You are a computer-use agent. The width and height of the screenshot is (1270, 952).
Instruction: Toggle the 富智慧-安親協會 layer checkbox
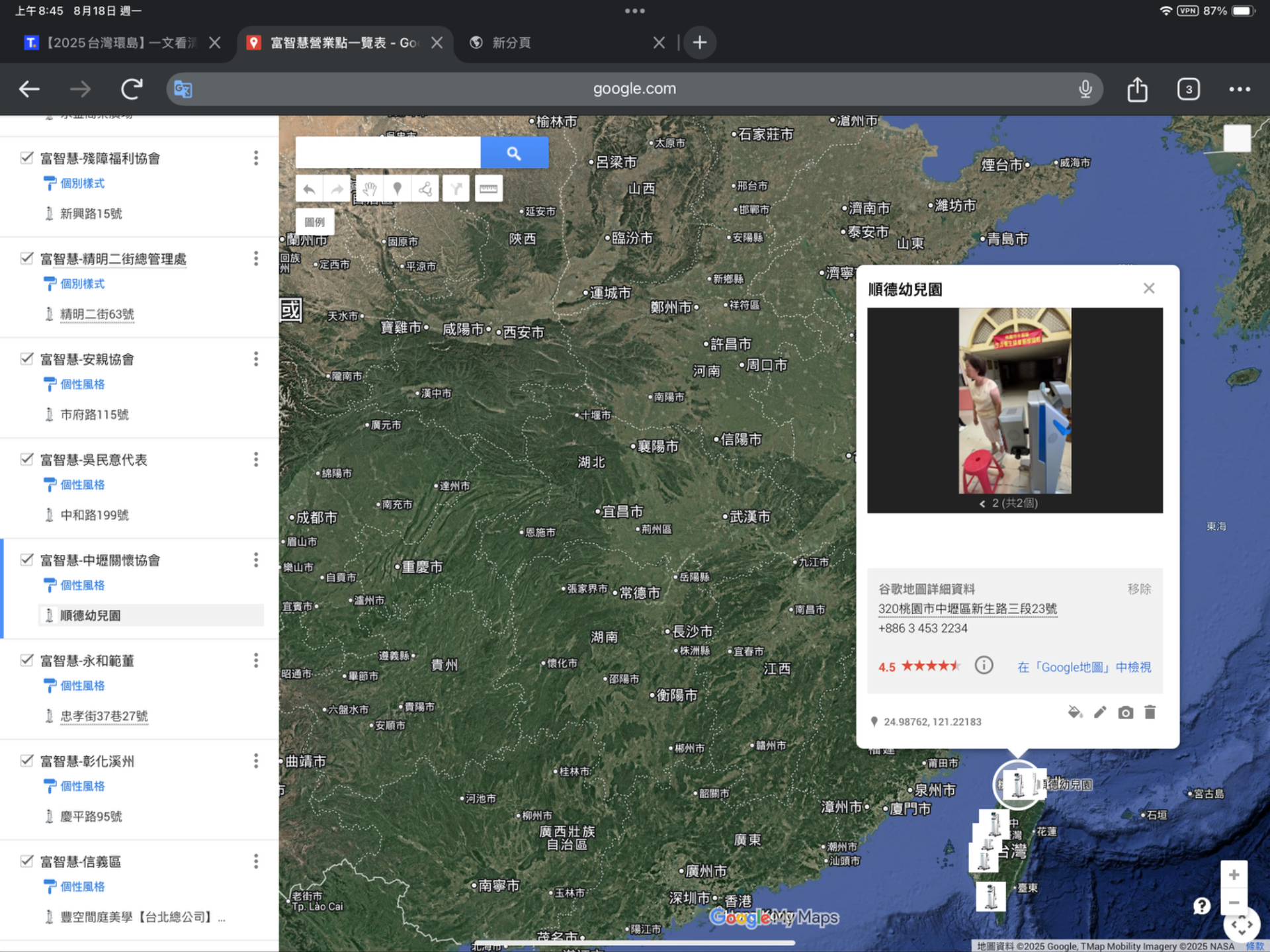[x=27, y=359]
